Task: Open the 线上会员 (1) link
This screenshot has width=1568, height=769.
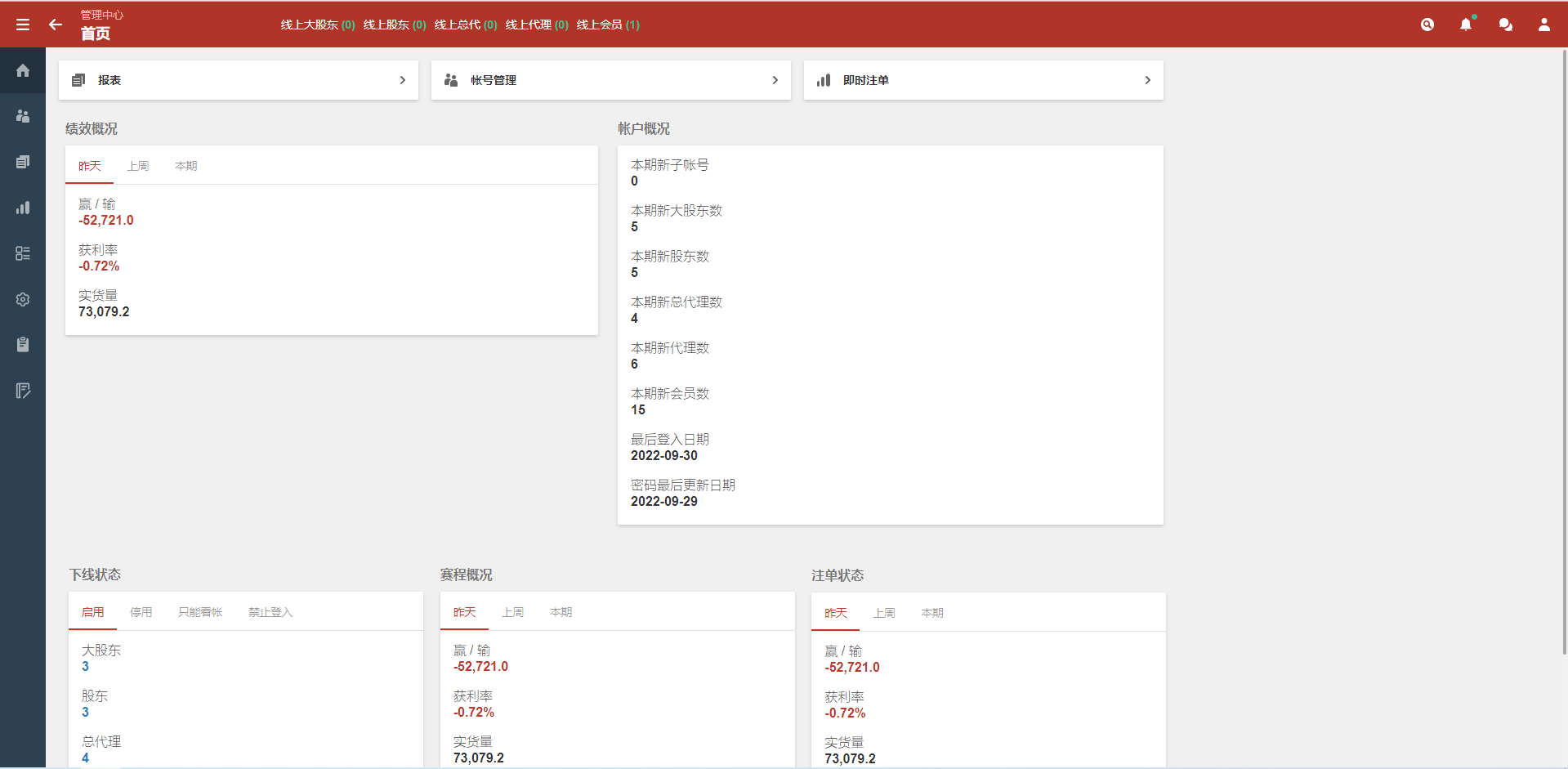Action: click(608, 25)
